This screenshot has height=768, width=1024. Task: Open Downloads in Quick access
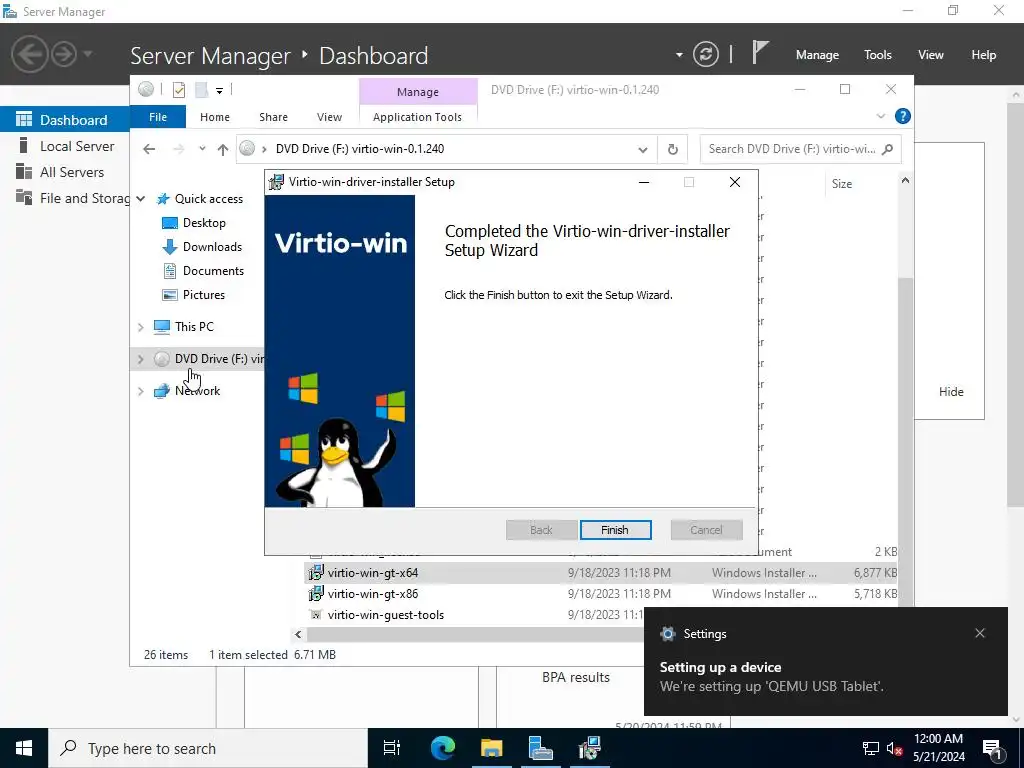(x=212, y=247)
